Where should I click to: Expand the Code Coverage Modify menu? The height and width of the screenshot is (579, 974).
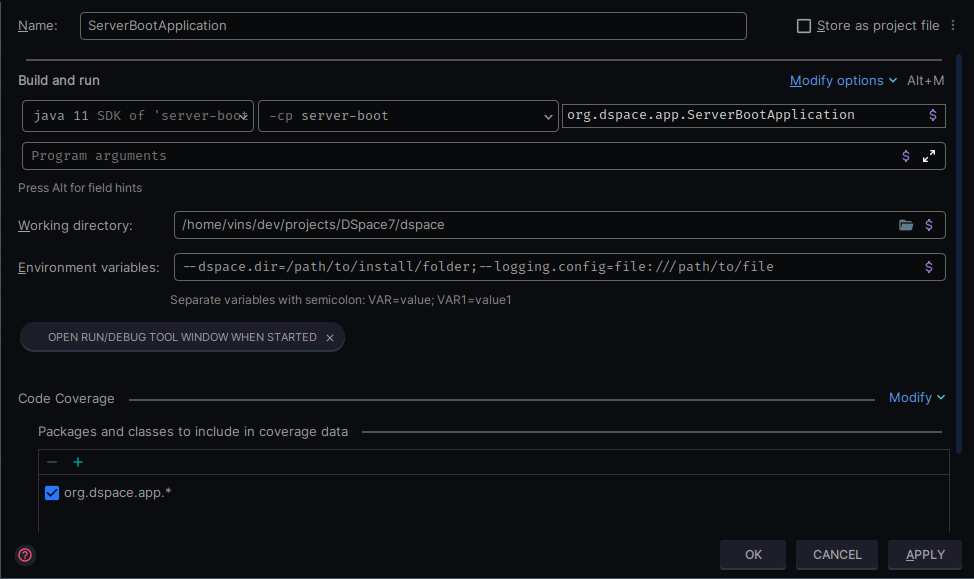pyautogui.click(x=916, y=398)
